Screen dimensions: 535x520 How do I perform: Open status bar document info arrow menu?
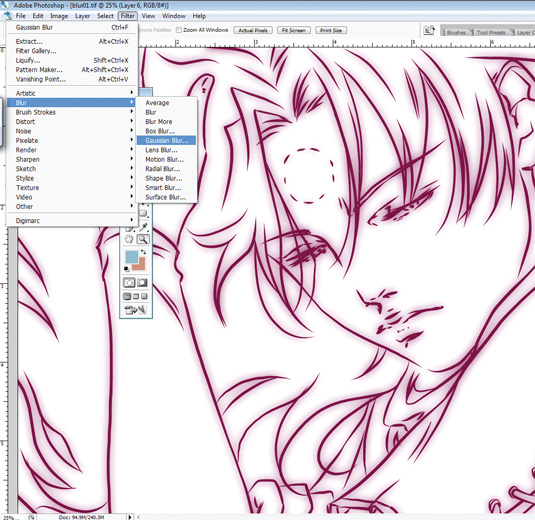tap(130, 517)
